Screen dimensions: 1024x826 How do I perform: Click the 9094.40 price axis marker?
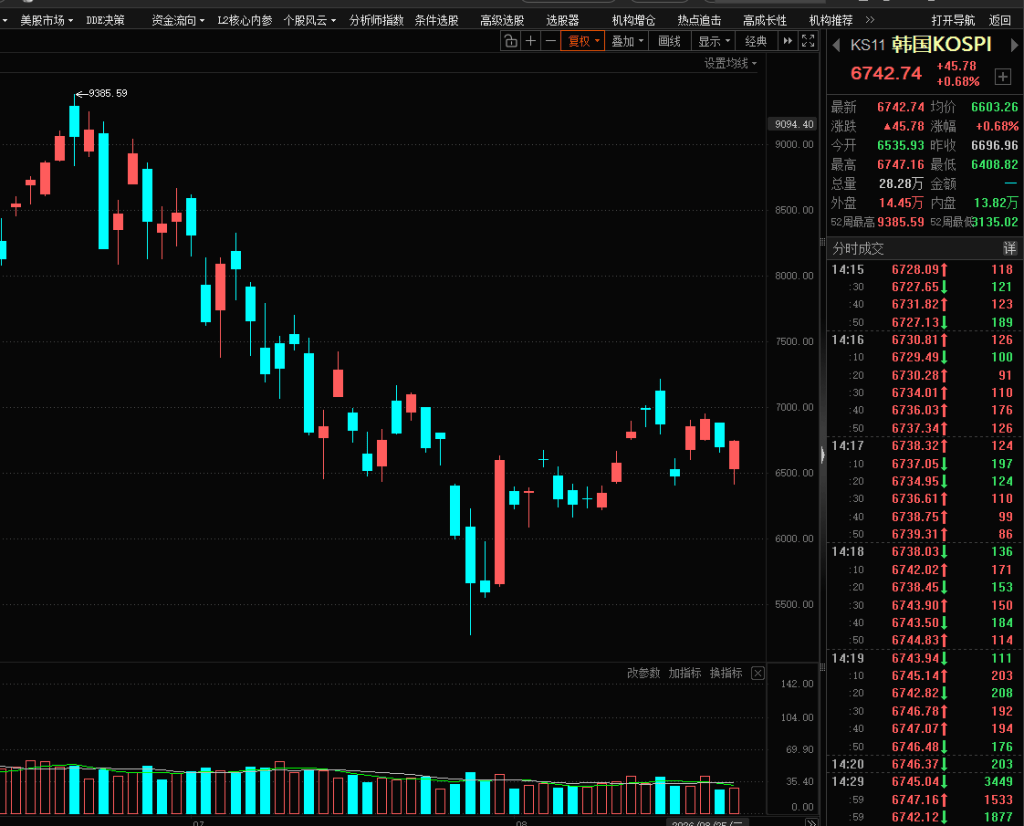(x=793, y=124)
